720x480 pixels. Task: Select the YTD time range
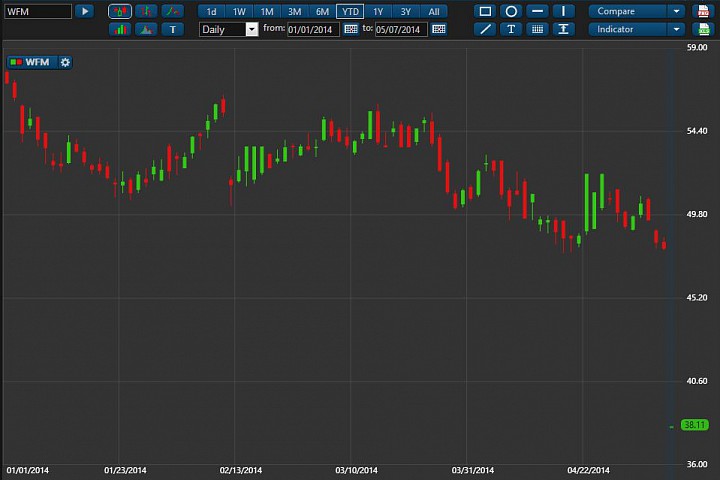[350, 11]
